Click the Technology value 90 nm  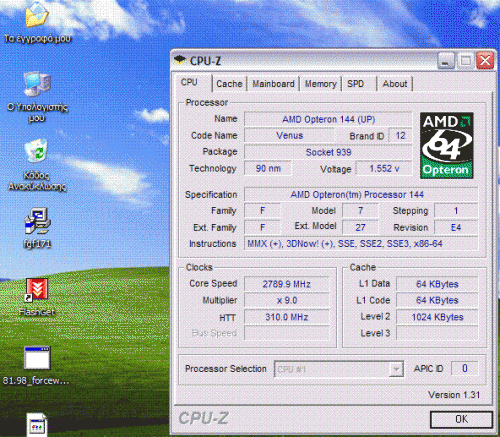point(268,168)
